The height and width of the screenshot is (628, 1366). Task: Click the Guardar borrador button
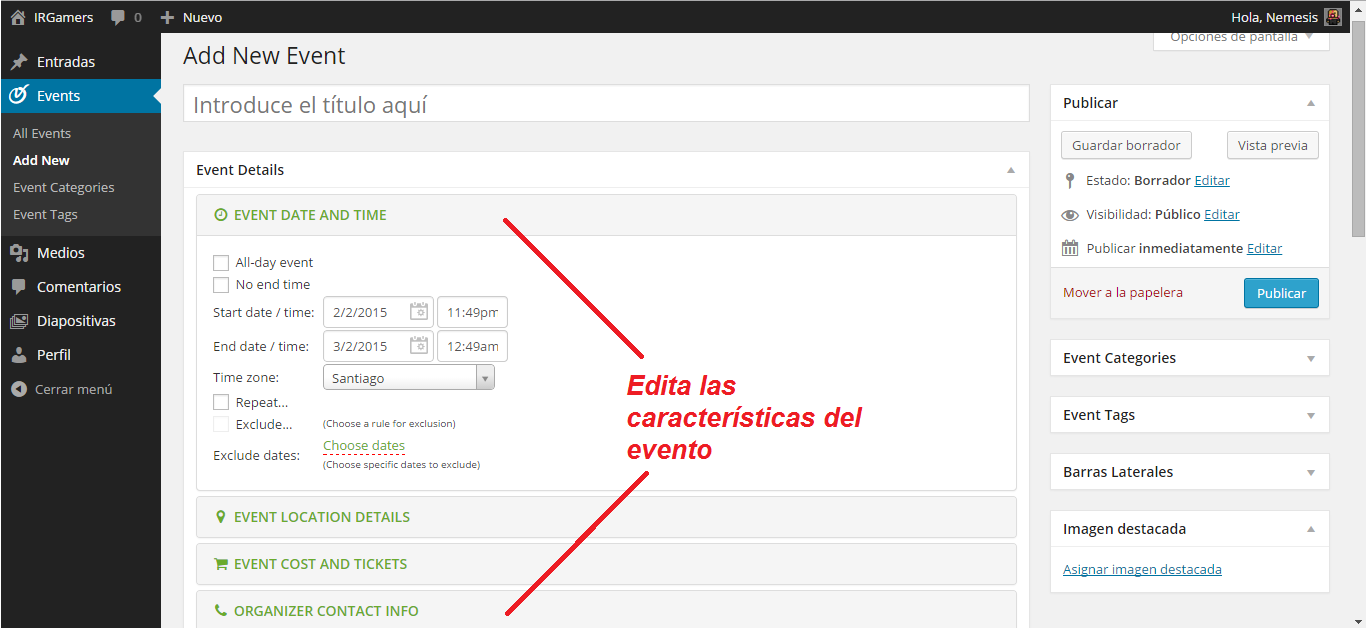(1126, 145)
